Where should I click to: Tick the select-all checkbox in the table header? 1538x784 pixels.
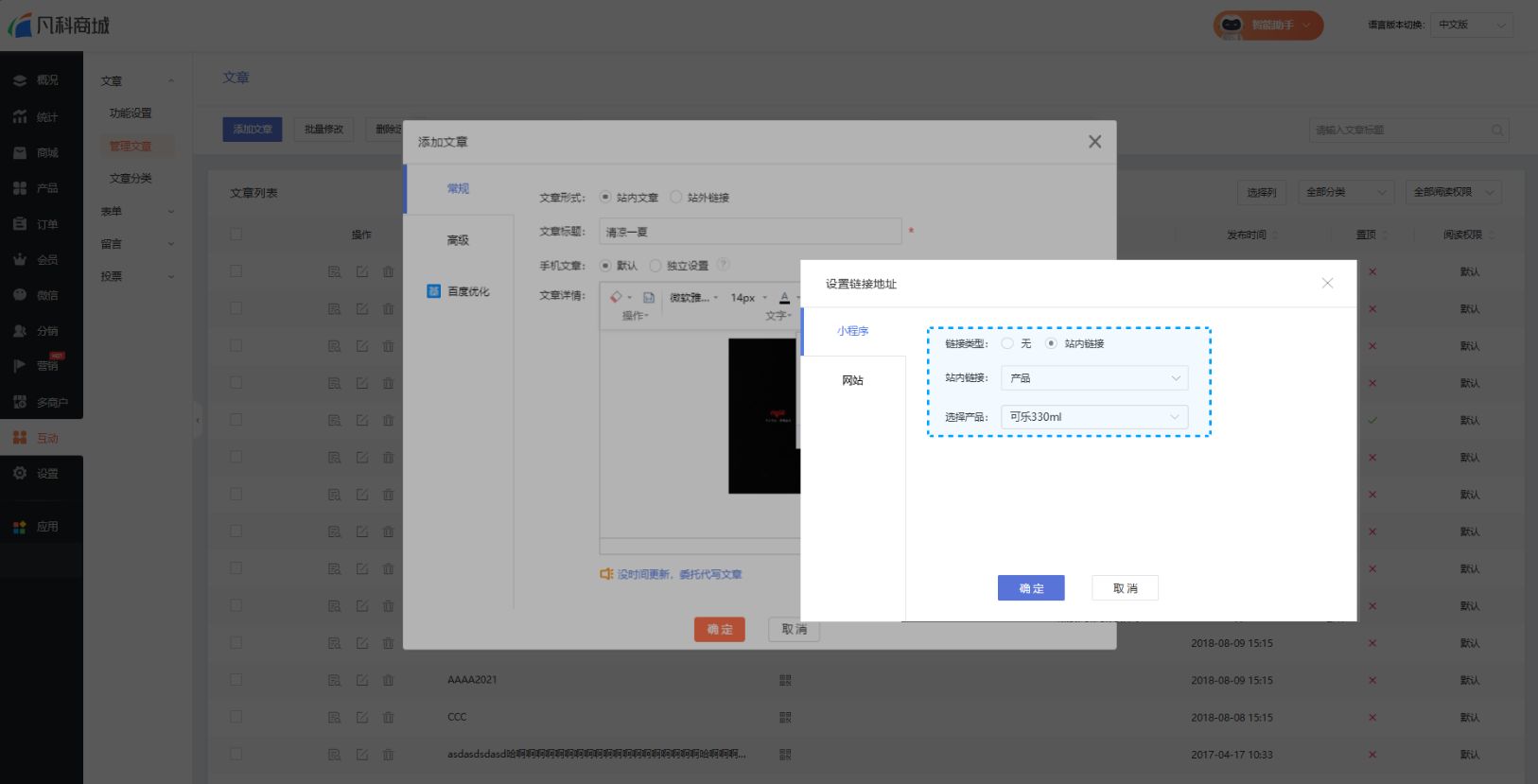pyautogui.click(x=236, y=234)
